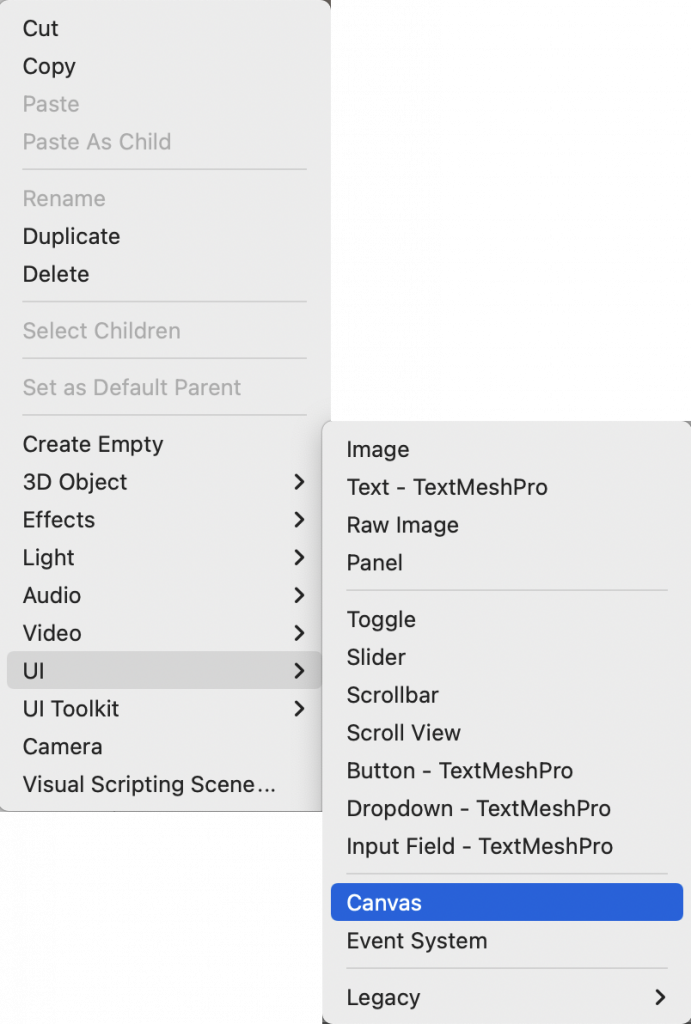
Task: Create a UI Image object
Action: point(378,450)
